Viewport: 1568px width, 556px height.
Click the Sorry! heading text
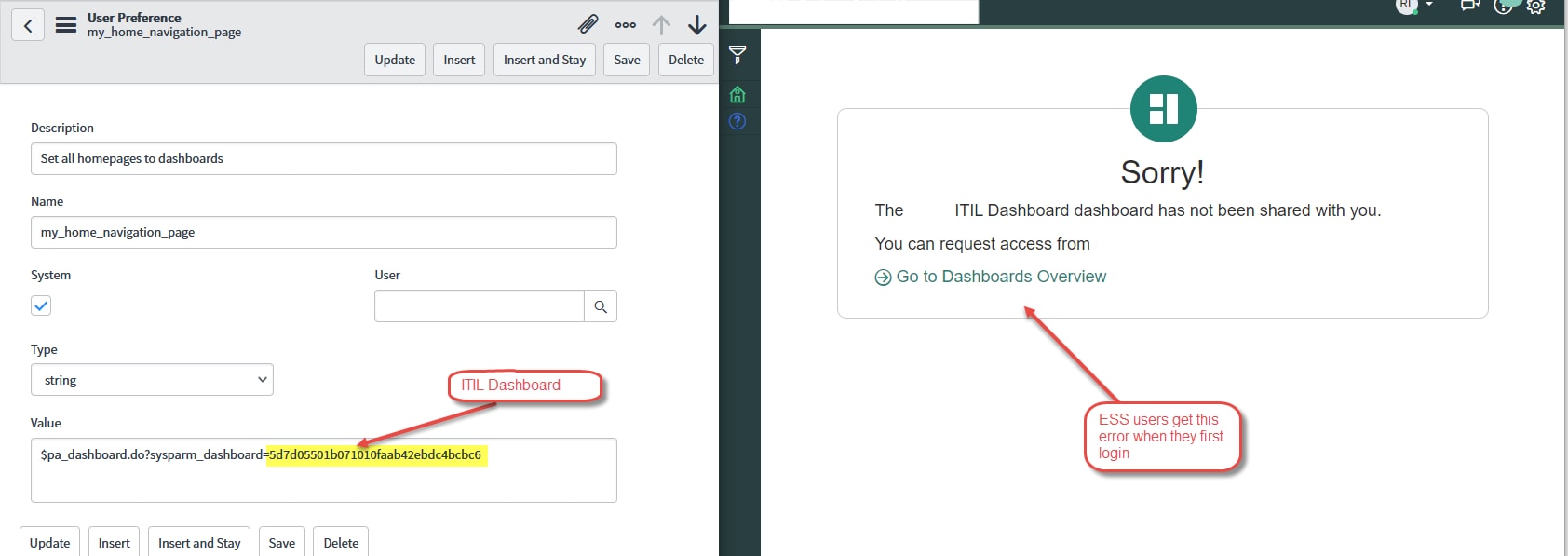point(1163,172)
